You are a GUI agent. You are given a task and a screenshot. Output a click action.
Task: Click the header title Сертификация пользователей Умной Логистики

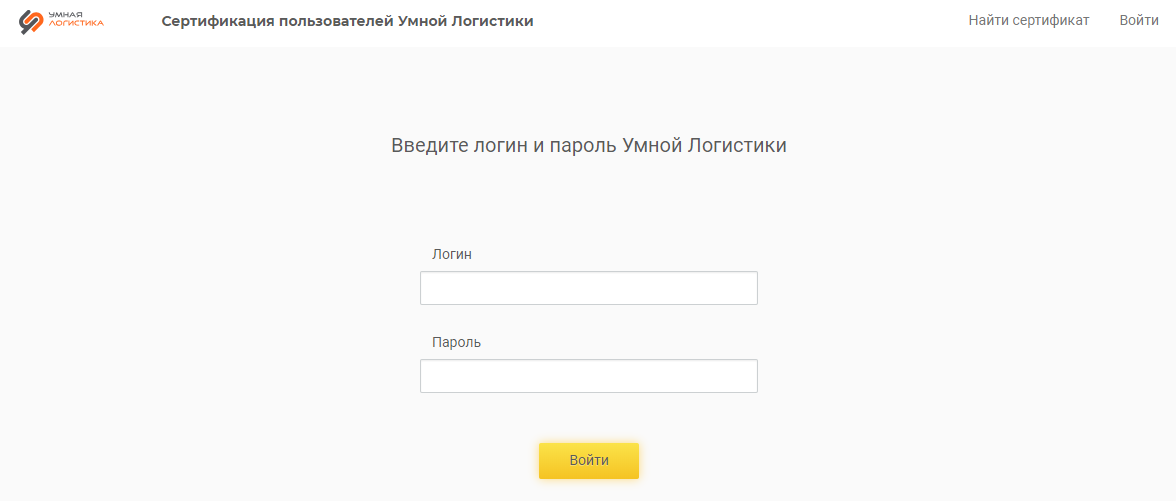point(347,22)
